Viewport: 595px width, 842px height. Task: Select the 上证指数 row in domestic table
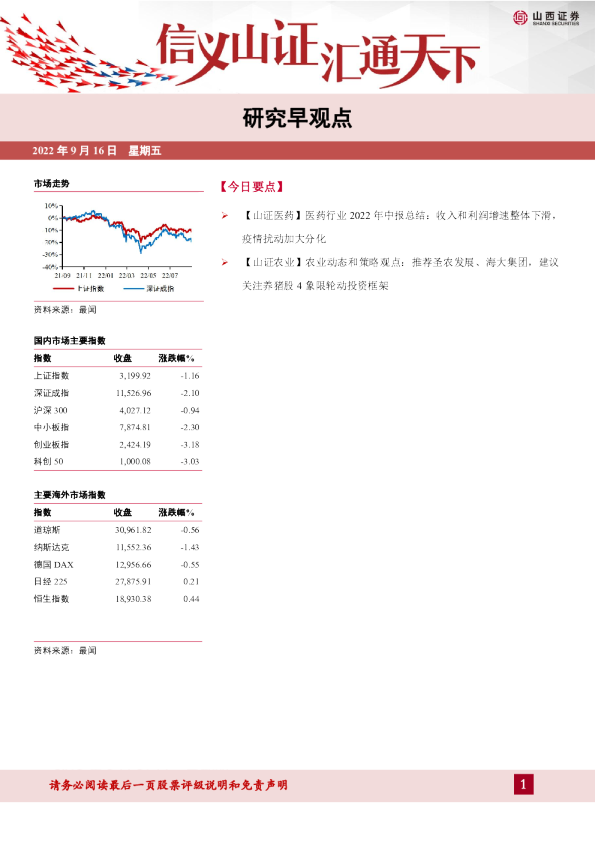tap(117, 376)
